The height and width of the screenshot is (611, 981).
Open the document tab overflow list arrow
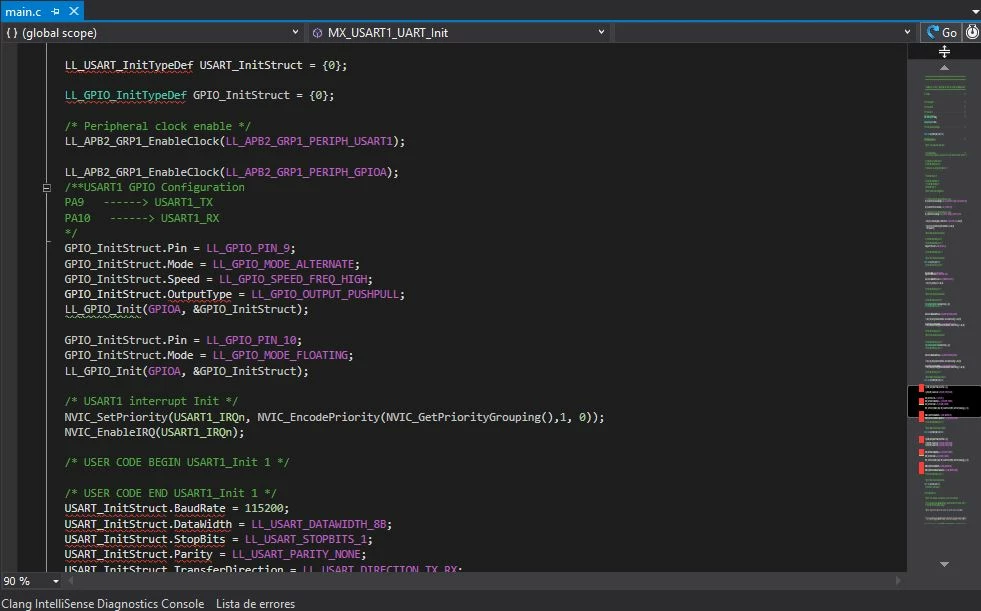coord(975,12)
